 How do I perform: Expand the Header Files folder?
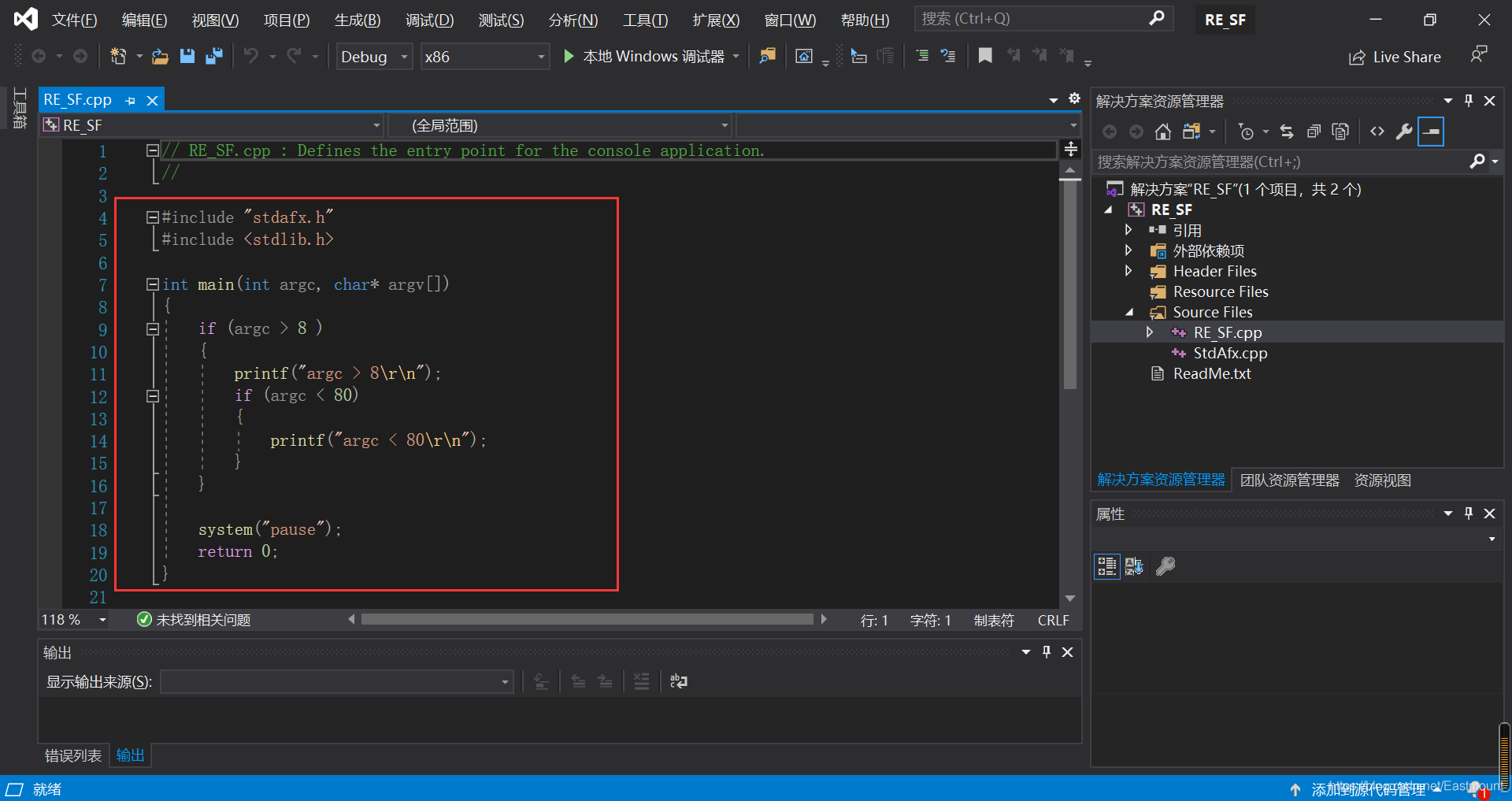(1128, 271)
